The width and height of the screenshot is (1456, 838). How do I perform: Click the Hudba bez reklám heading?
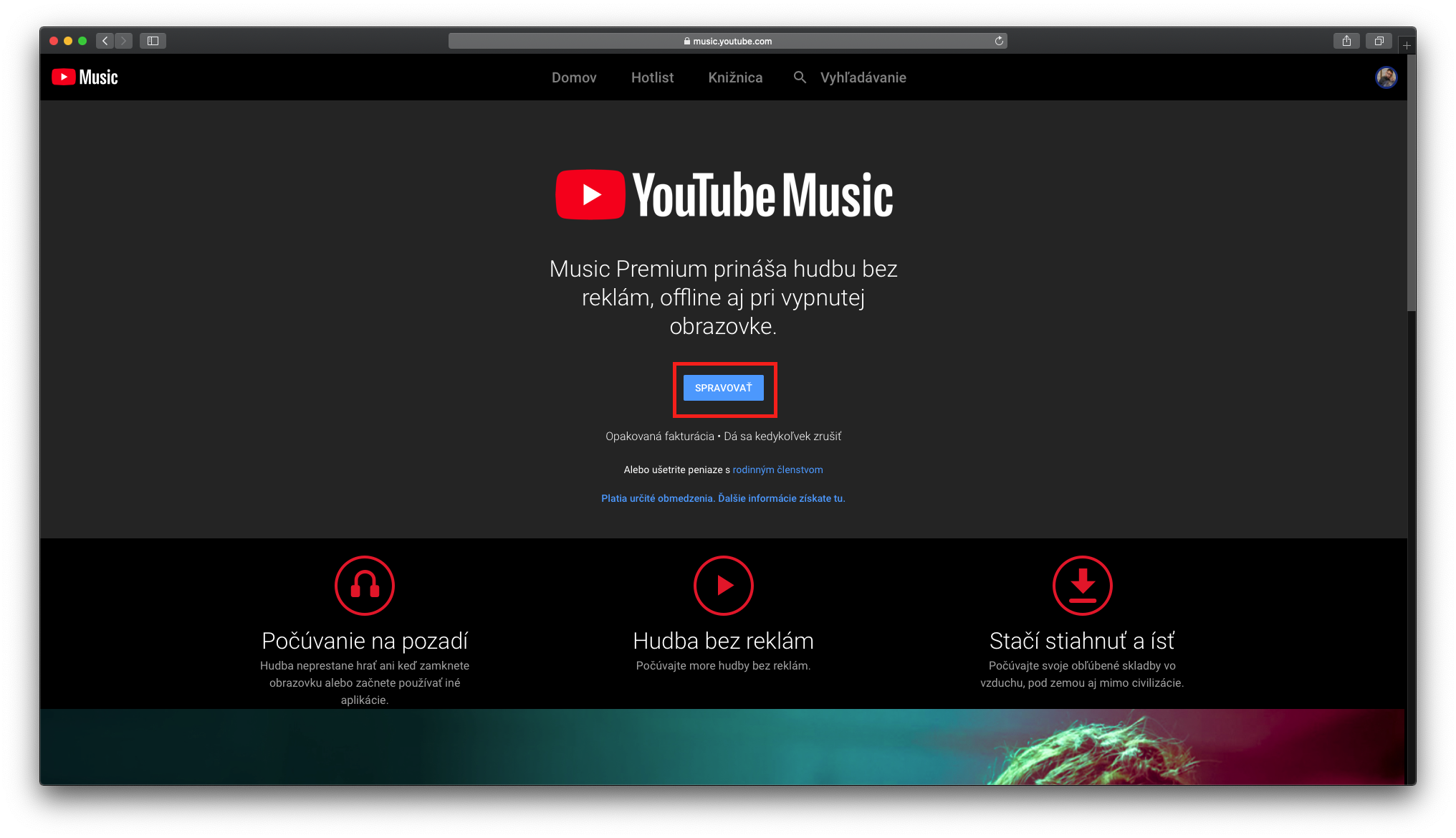click(723, 641)
